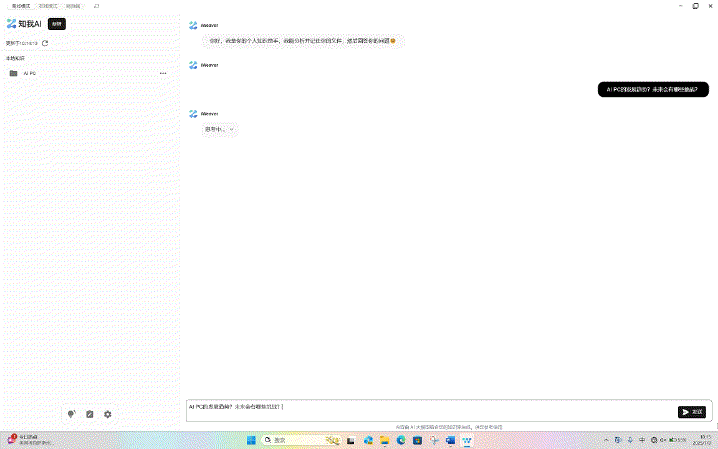Open the three-dot menu for AI PC

pyautogui.click(x=163, y=73)
